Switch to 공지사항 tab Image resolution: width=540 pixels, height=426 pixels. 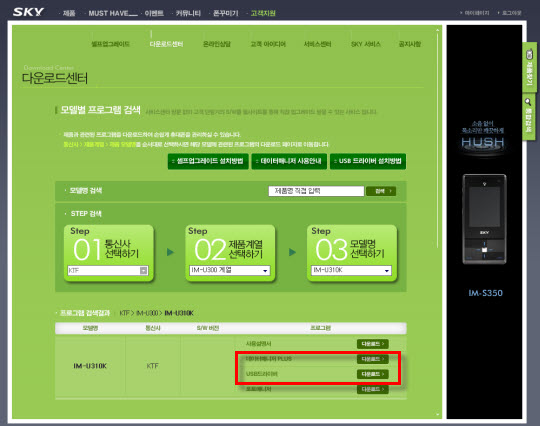point(410,44)
